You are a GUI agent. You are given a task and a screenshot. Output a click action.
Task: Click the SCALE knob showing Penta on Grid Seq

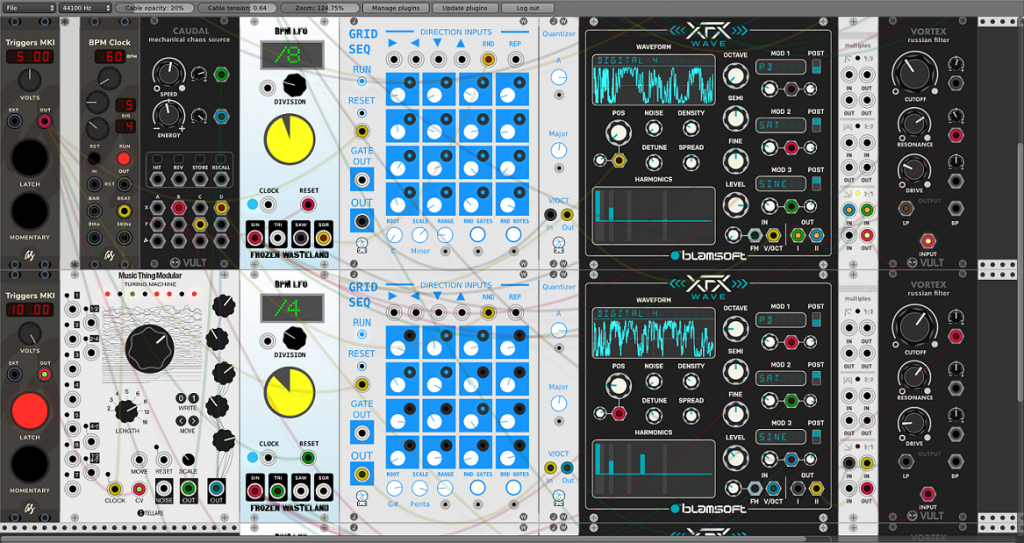click(419, 488)
